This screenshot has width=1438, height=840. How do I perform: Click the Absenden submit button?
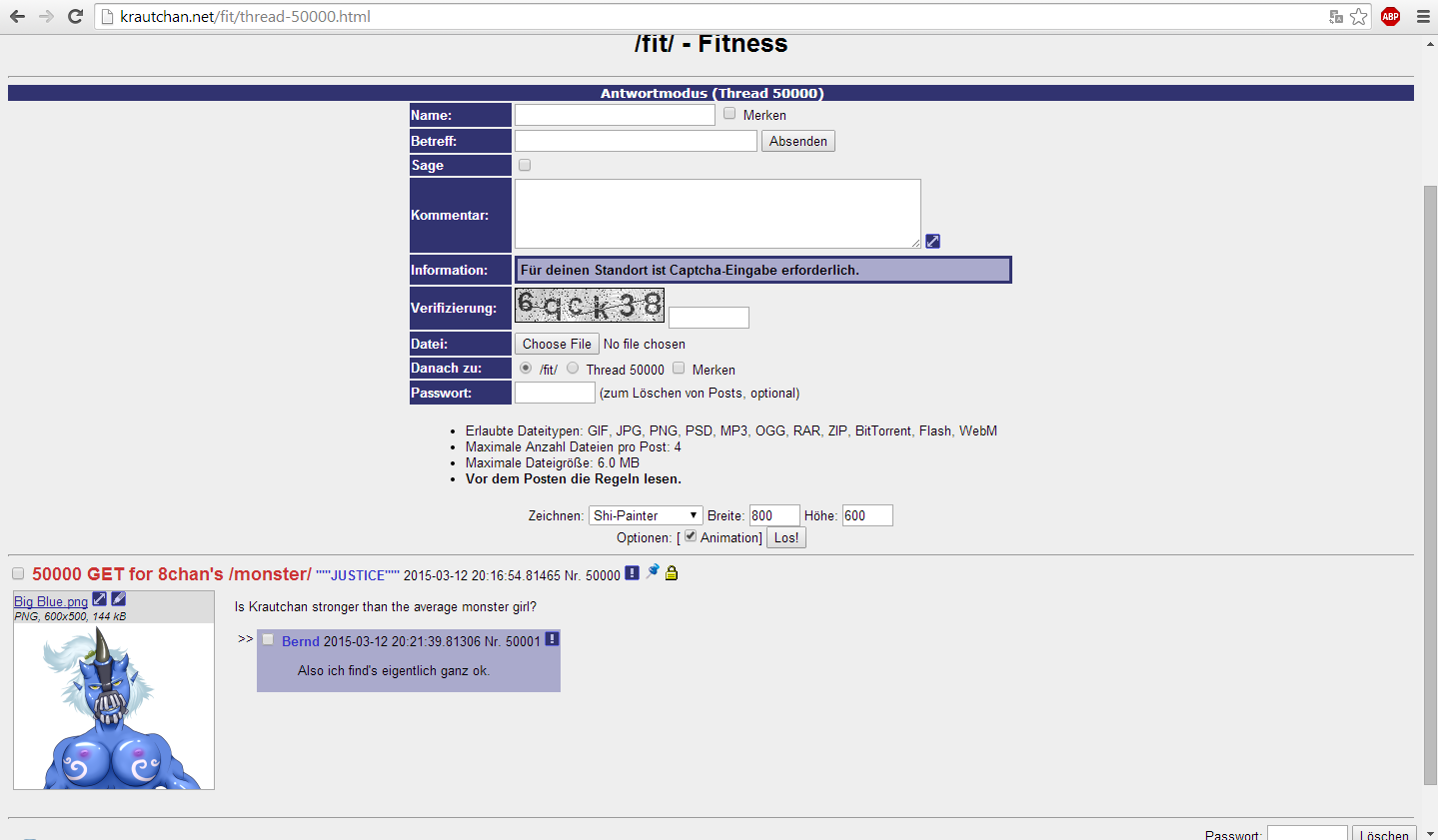tap(798, 141)
